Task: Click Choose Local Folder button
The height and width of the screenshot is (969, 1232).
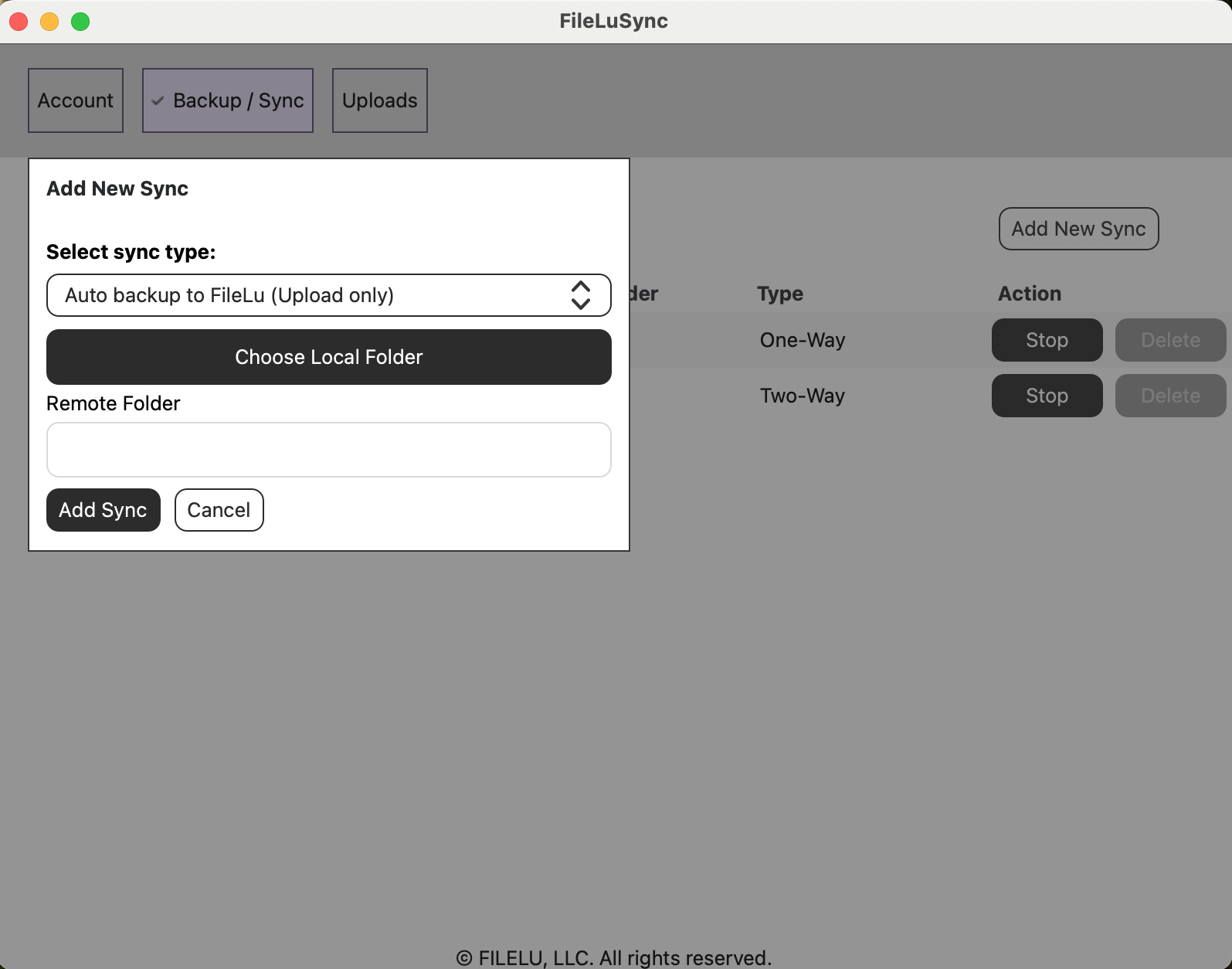Action: point(329,357)
